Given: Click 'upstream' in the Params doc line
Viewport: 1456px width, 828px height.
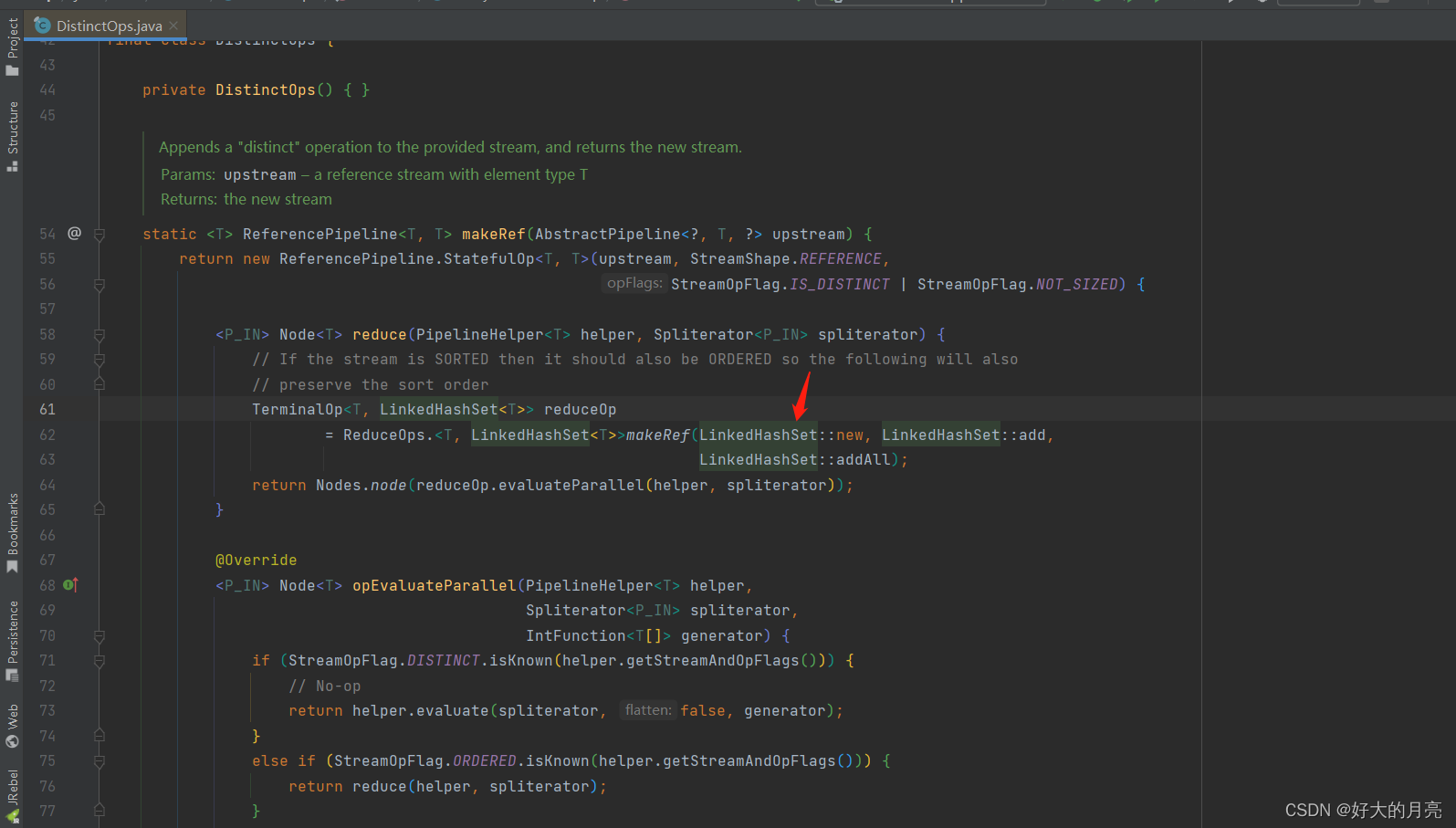Looking at the screenshot, I should coord(260,174).
